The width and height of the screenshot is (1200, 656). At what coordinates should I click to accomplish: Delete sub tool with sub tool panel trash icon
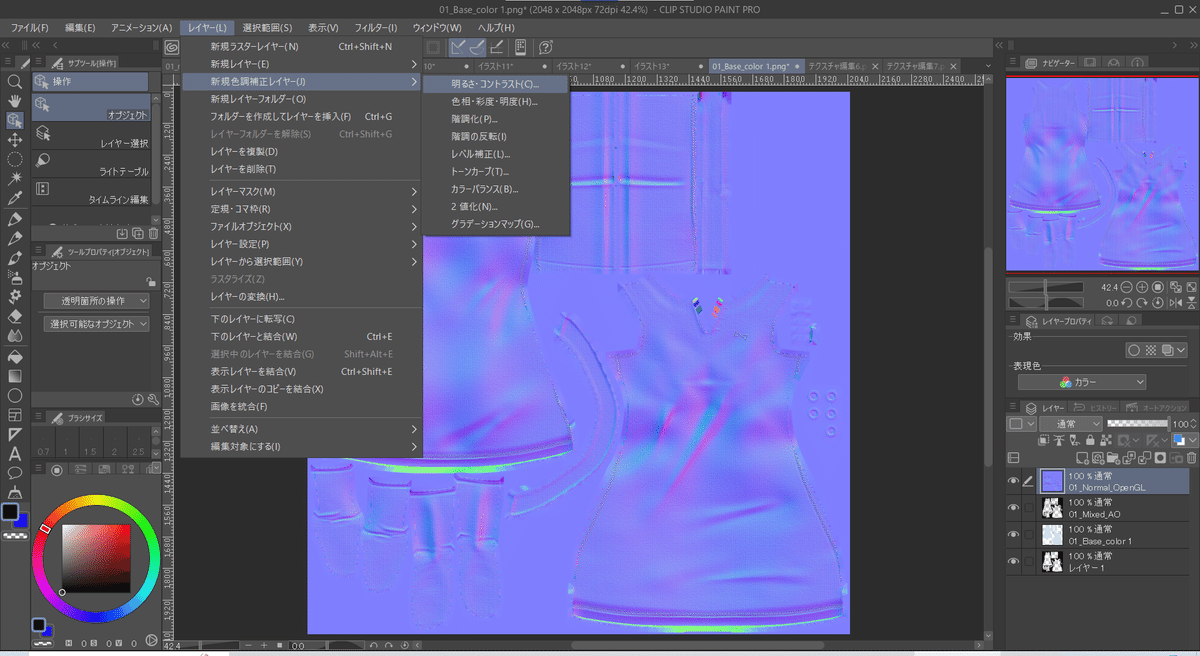(x=153, y=233)
